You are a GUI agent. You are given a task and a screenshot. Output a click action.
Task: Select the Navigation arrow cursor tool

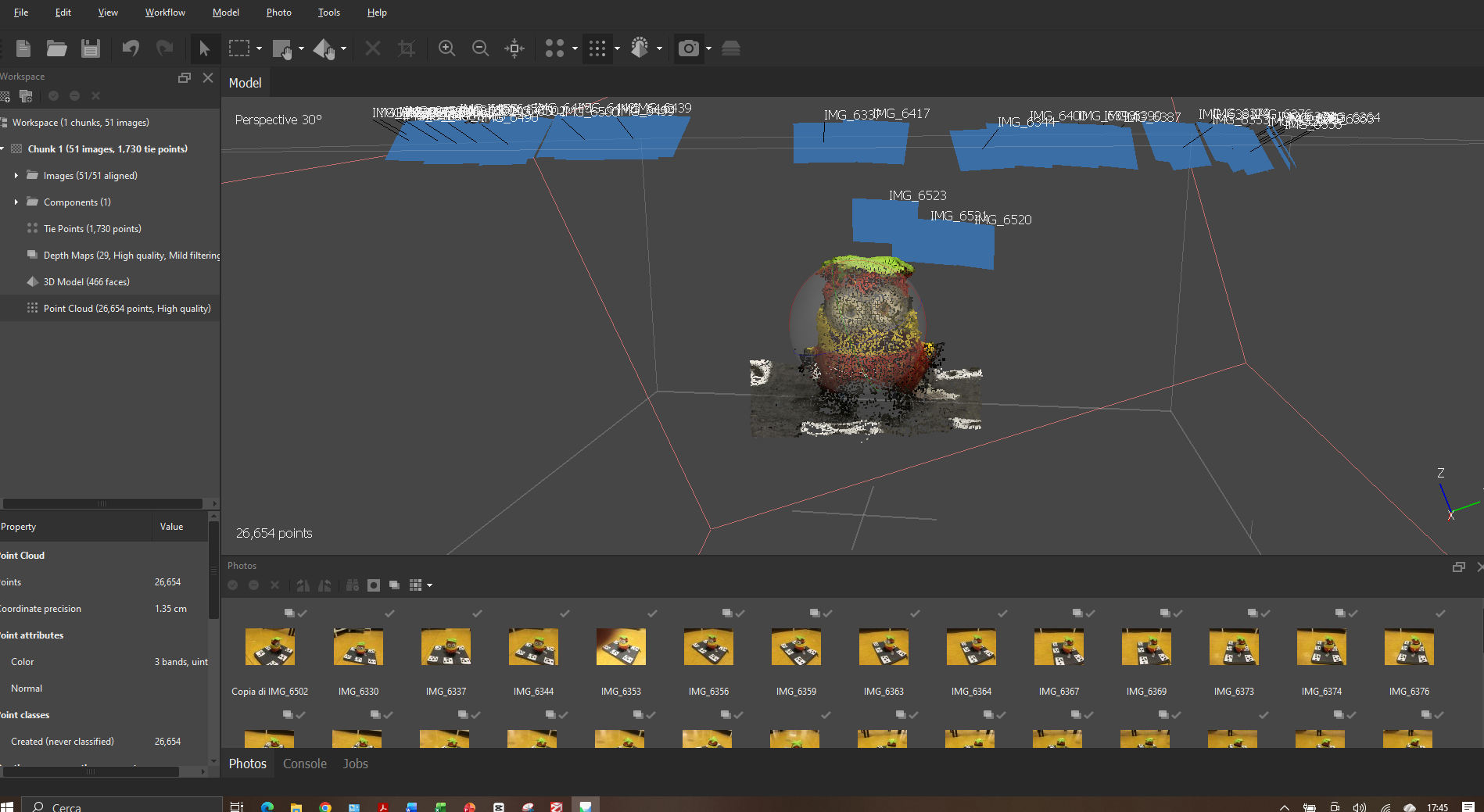(x=204, y=48)
